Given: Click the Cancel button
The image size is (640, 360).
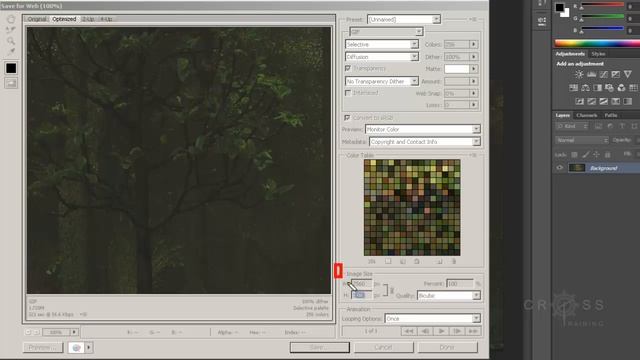Looking at the screenshot, I should [x=383, y=347].
